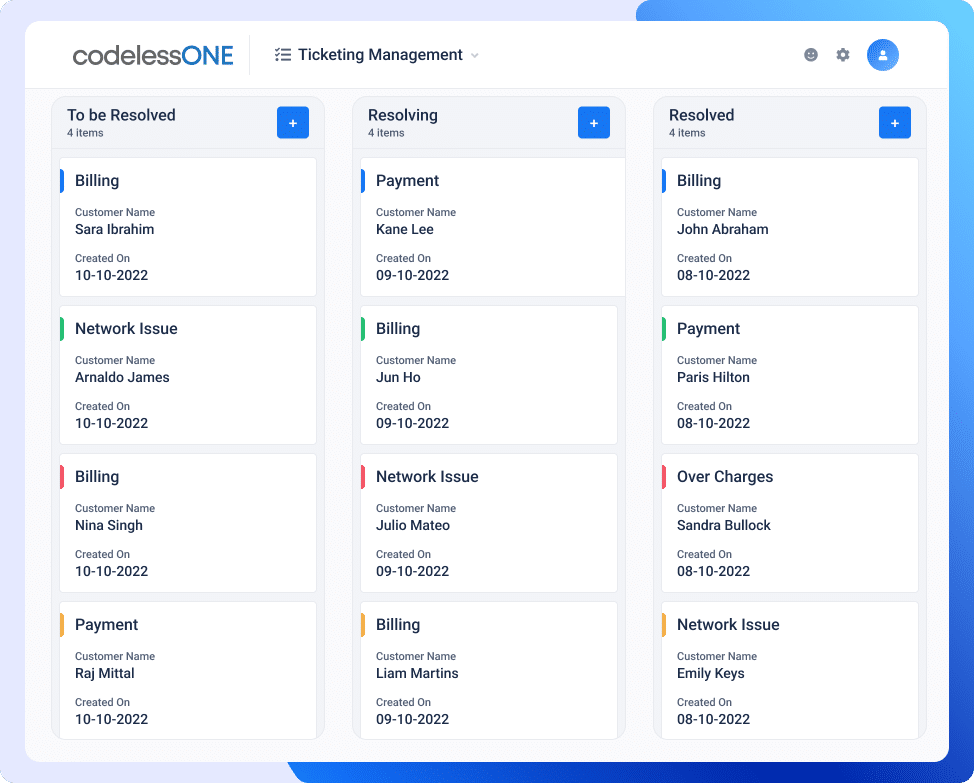Click customer name Liam Martins

pos(417,673)
